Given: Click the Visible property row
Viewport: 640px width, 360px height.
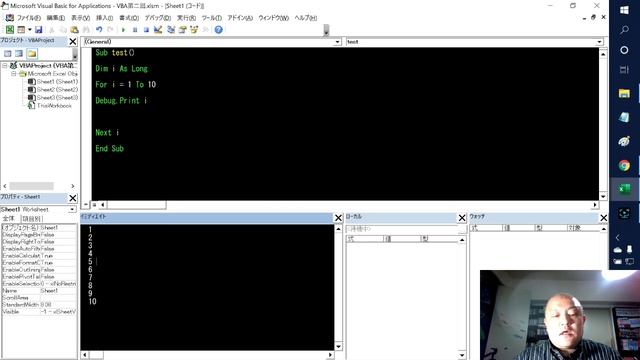Looking at the screenshot, I should coord(39,311).
